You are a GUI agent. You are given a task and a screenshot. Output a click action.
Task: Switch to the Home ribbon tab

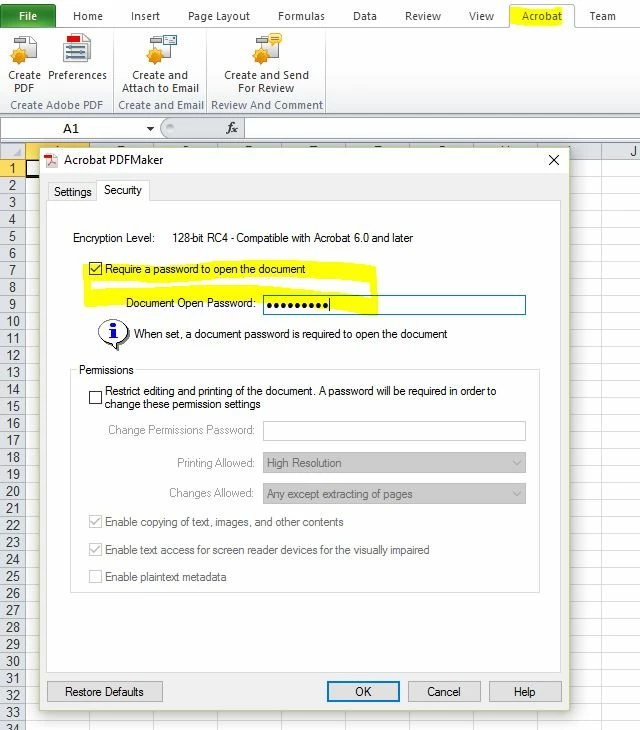click(88, 16)
